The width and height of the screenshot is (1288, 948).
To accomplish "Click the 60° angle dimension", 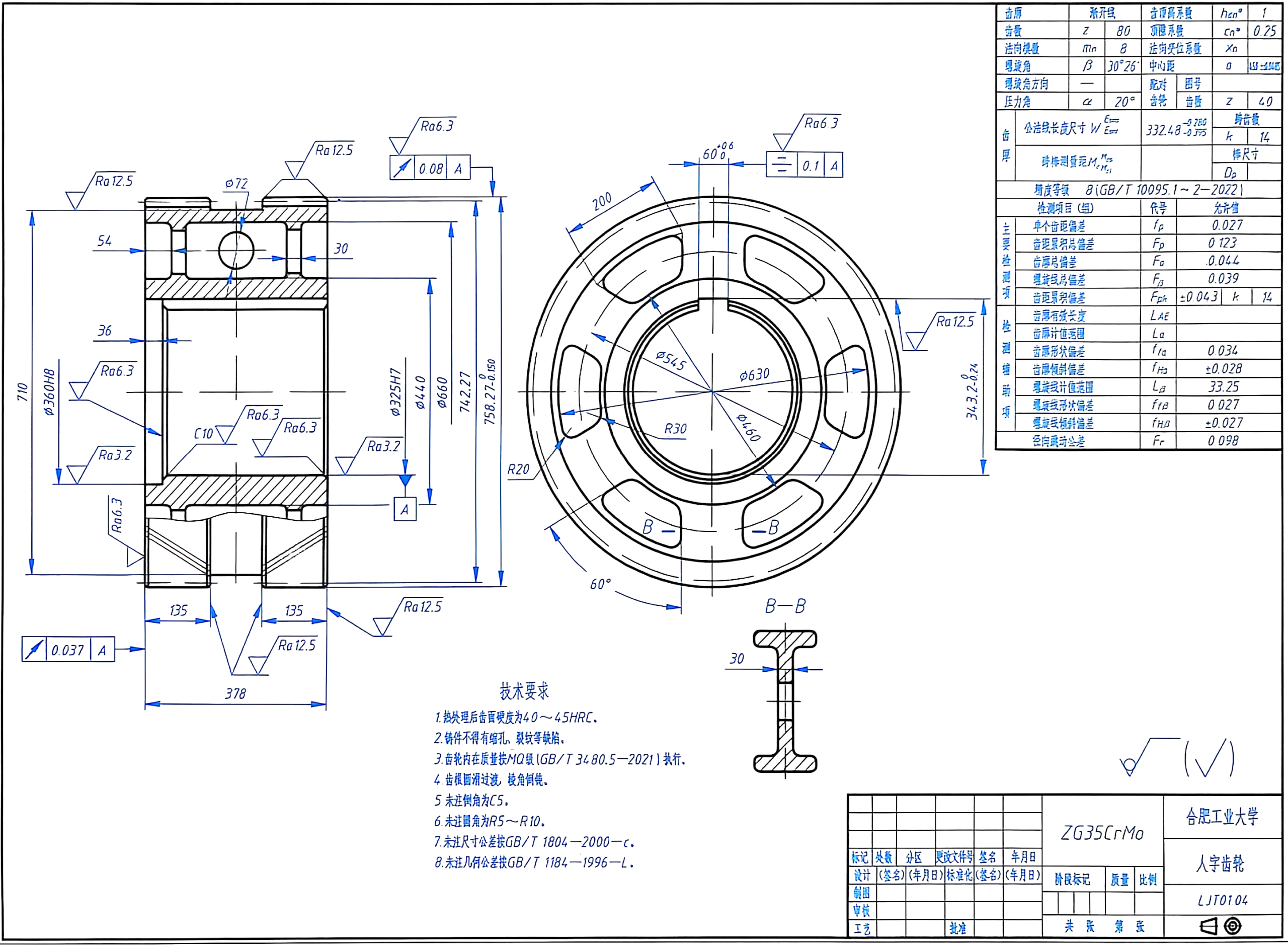I will click(x=601, y=584).
